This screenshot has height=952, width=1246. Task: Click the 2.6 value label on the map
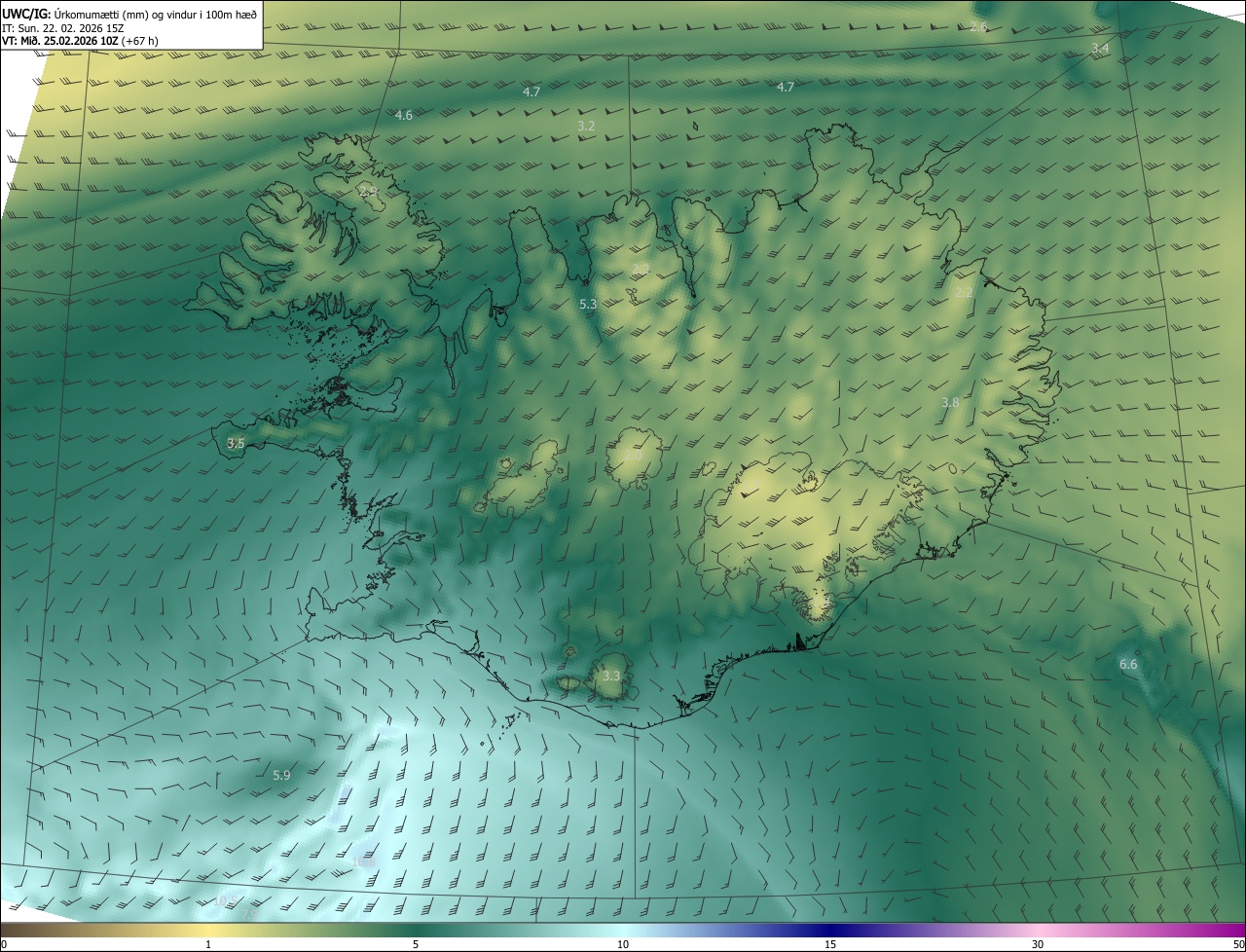click(x=979, y=26)
